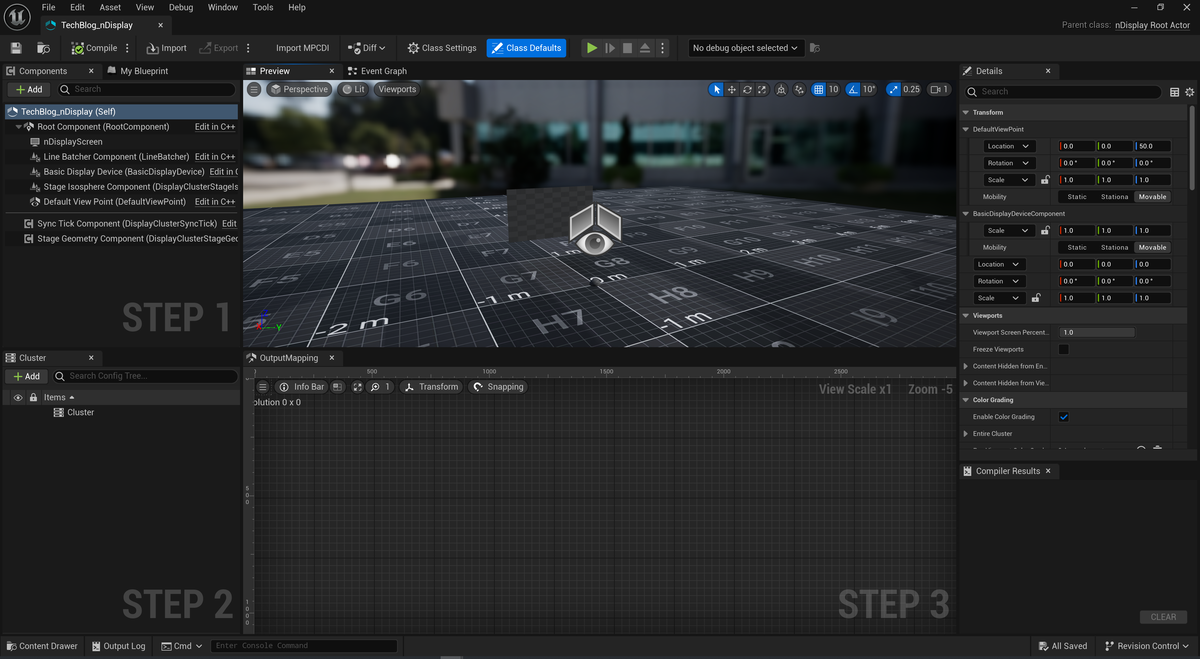Toggle the Info Bar in OutputMapping

[x=301, y=387]
